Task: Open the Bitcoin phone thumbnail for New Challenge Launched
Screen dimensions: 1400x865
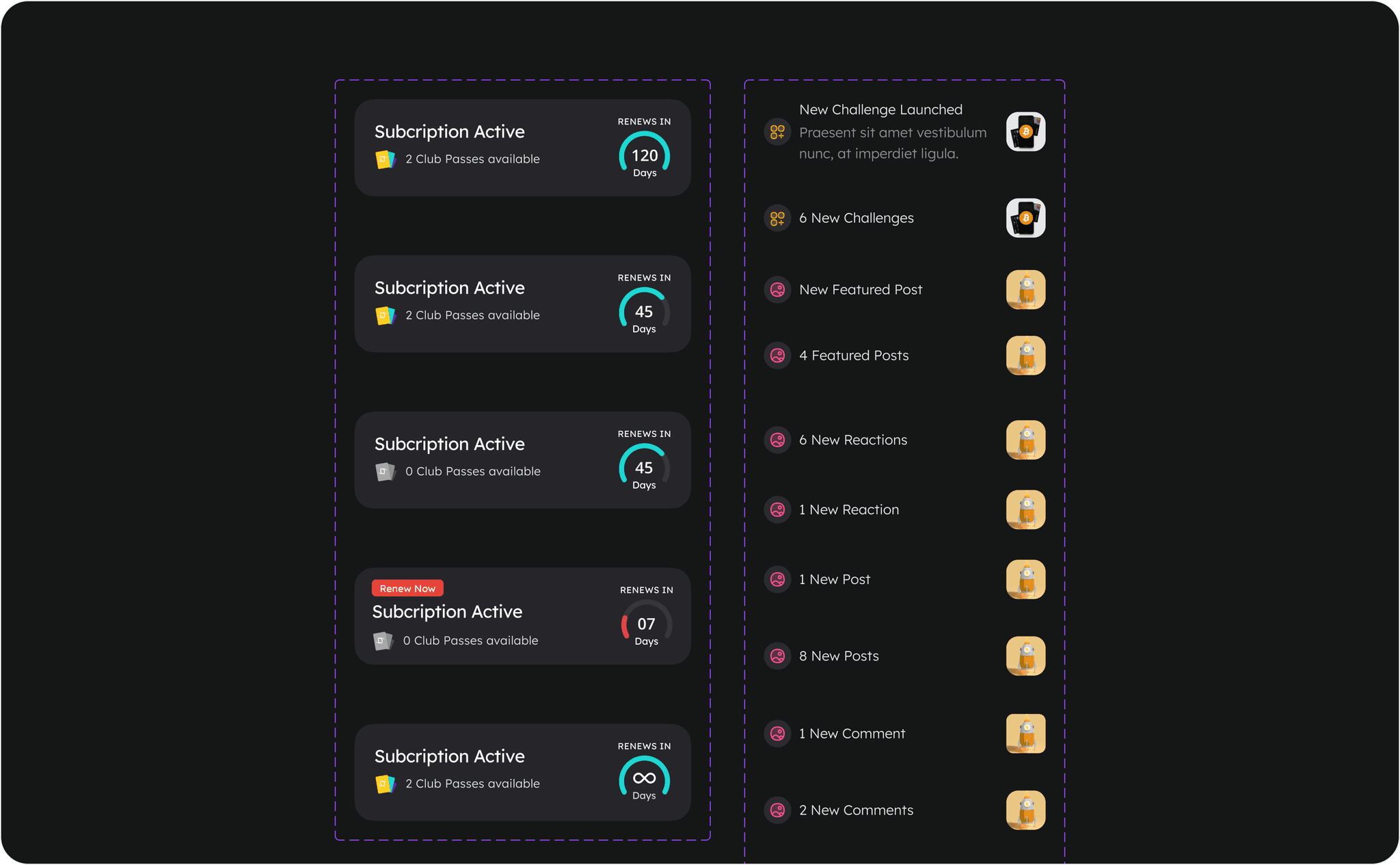Action: click(x=1025, y=131)
